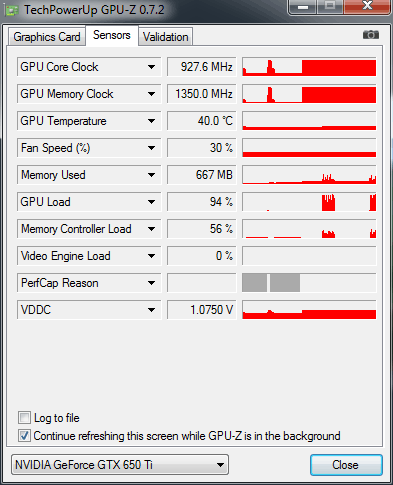Open the GPU Core Clock sensor dropdown
The height and width of the screenshot is (485, 393).
[x=151, y=67]
